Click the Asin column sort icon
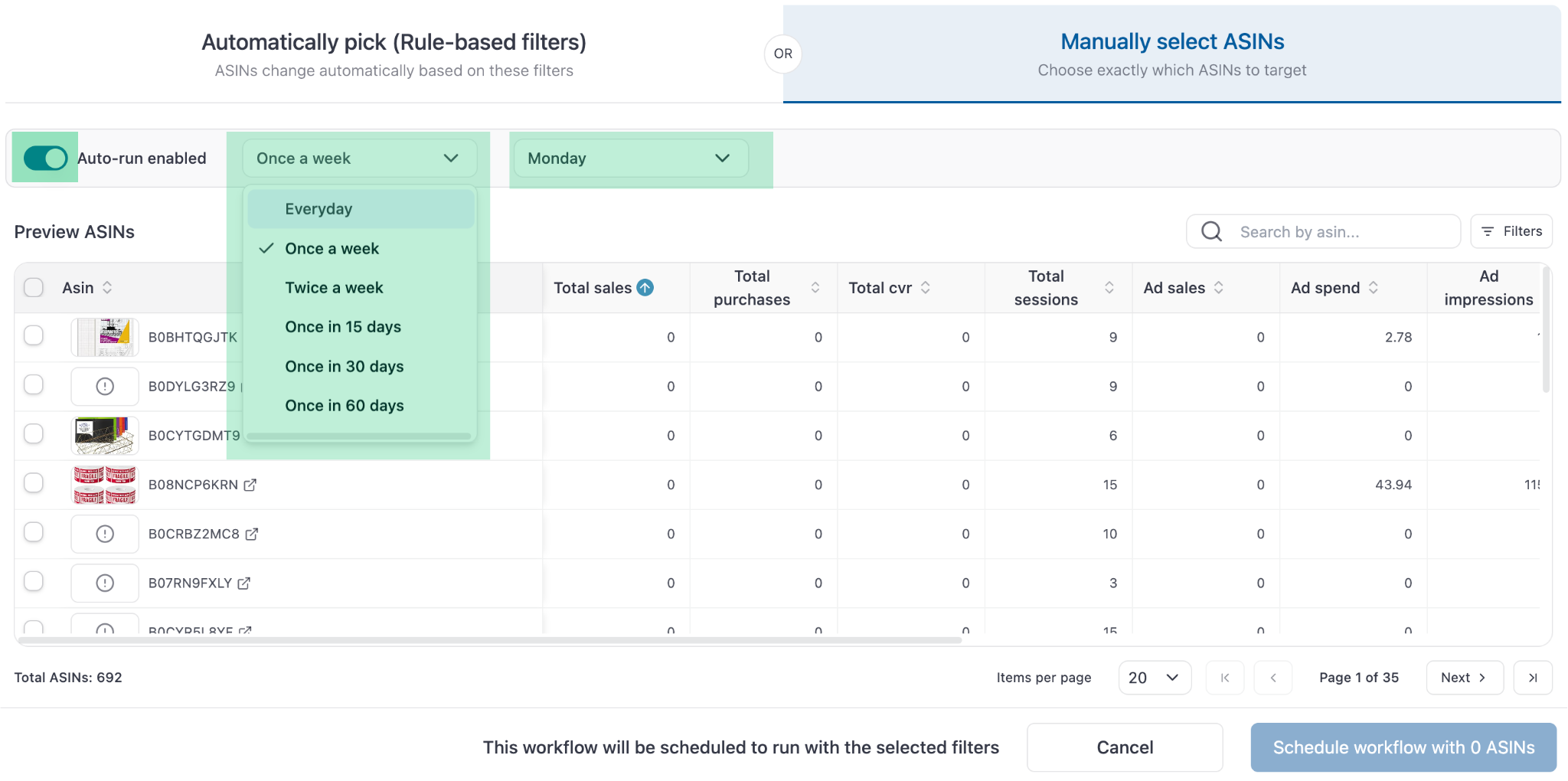This screenshot has height=781, width=1568. pyautogui.click(x=107, y=288)
